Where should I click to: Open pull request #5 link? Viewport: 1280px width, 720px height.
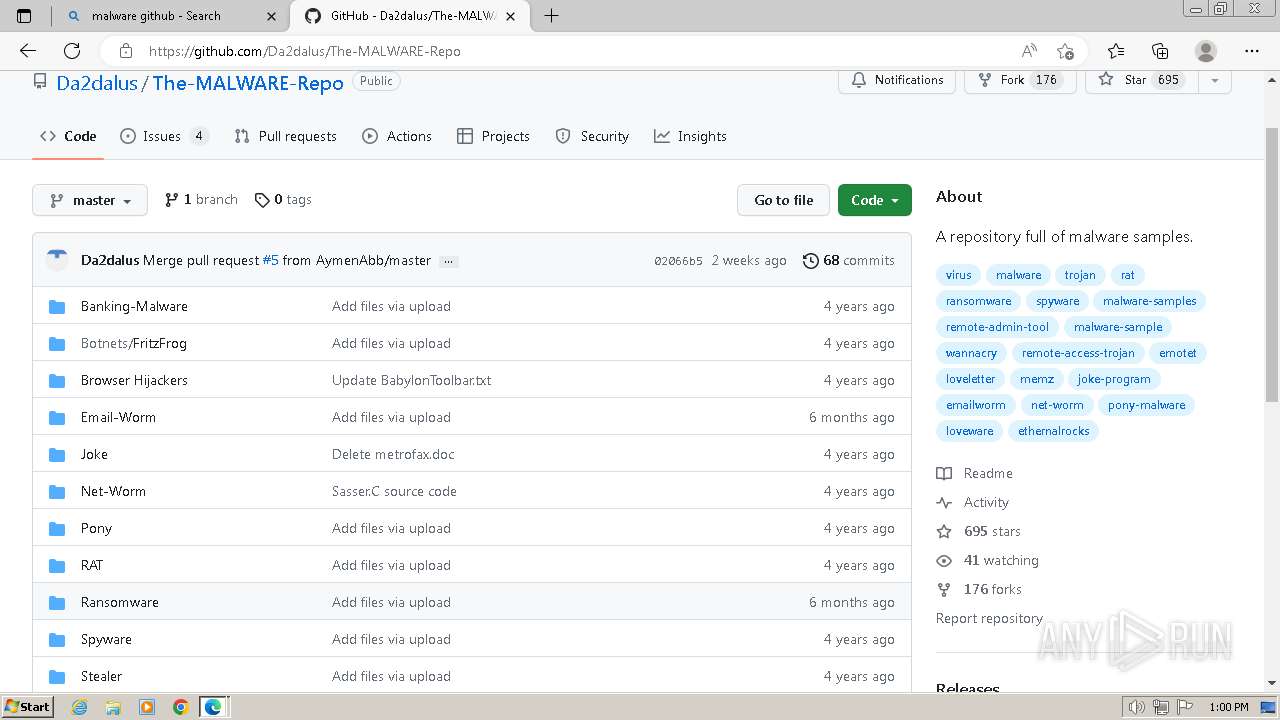click(x=270, y=260)
